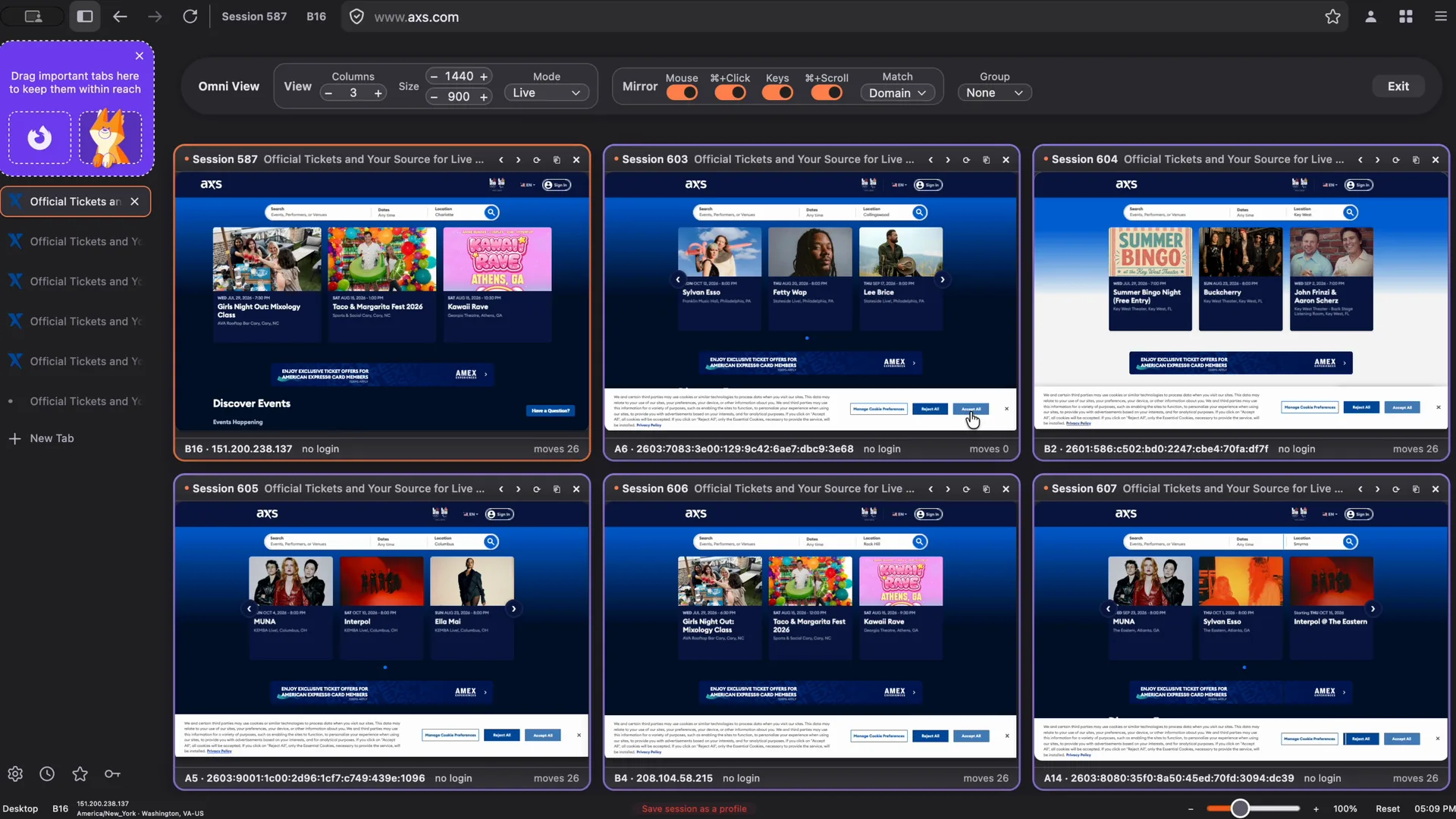
Task: Click previous carousel arrow in Session 605 page
Action: [249, 609]
